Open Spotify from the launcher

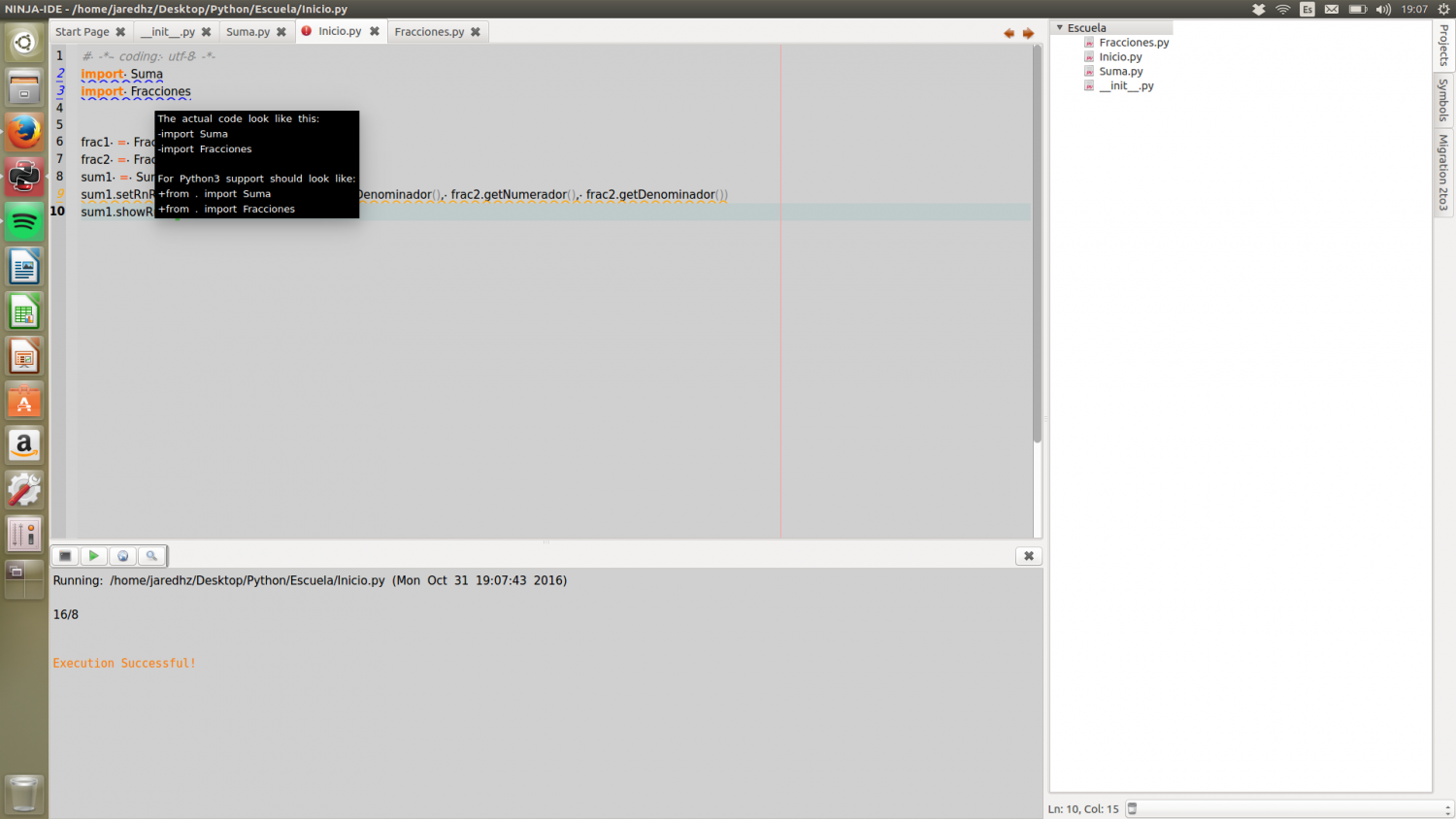pyautogui.click(x=24, y=222)
